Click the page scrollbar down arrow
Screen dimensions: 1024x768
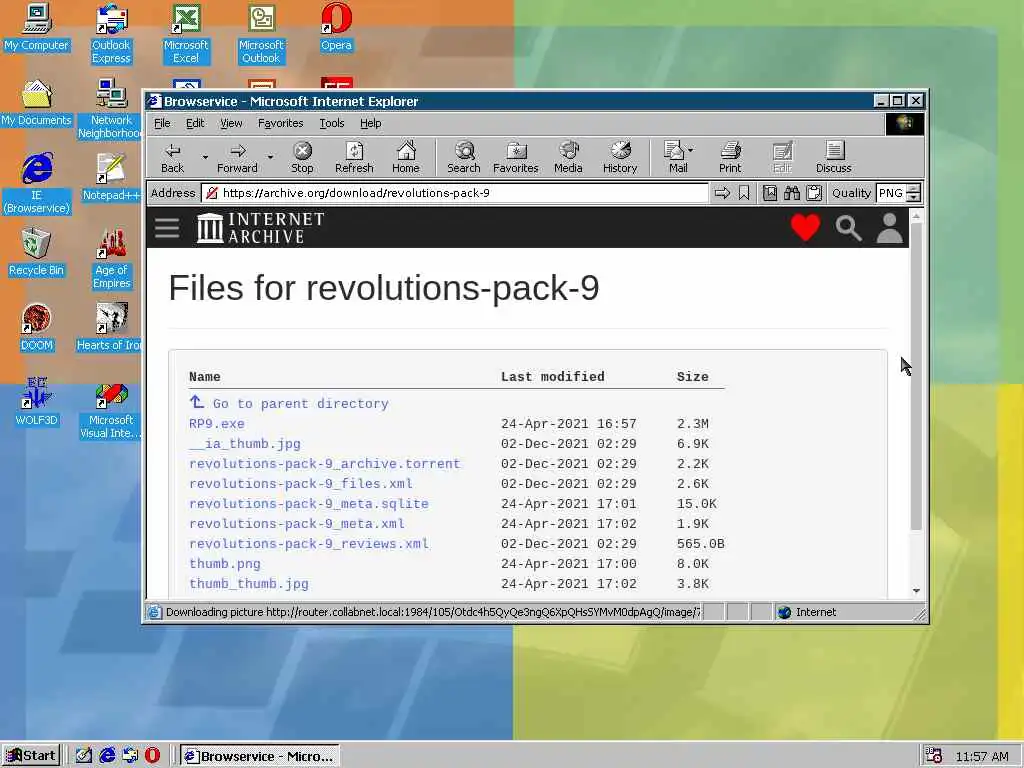click(x=916, y=591)
